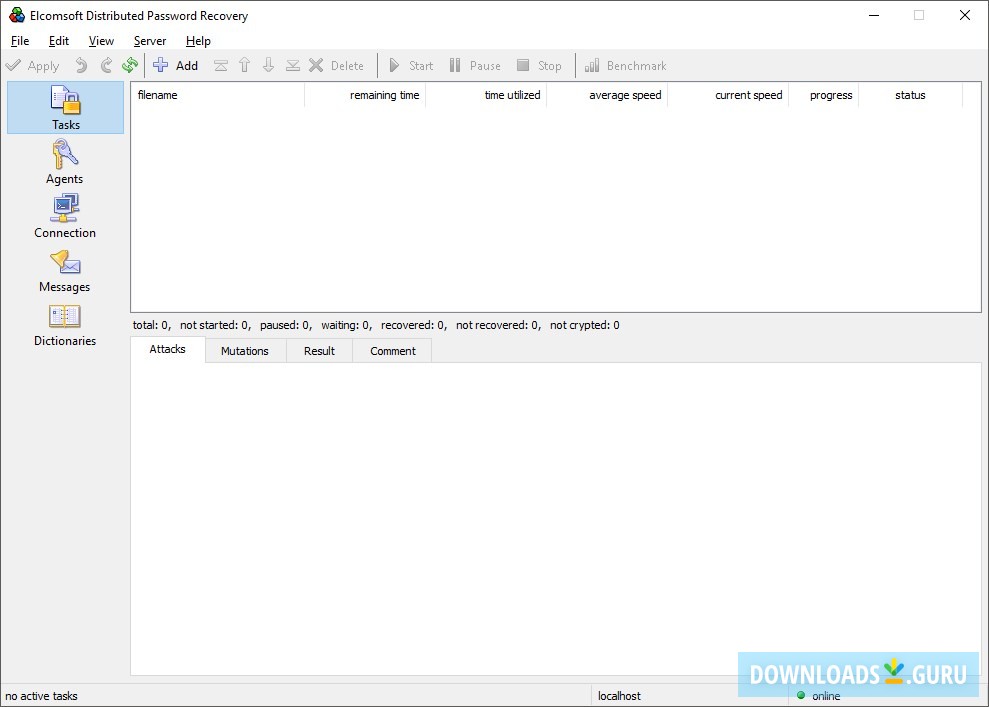Image resolution: width=989 pixels, height=707 pixels.
Task: Stop the current task
Action: click(x=539, y=65)
